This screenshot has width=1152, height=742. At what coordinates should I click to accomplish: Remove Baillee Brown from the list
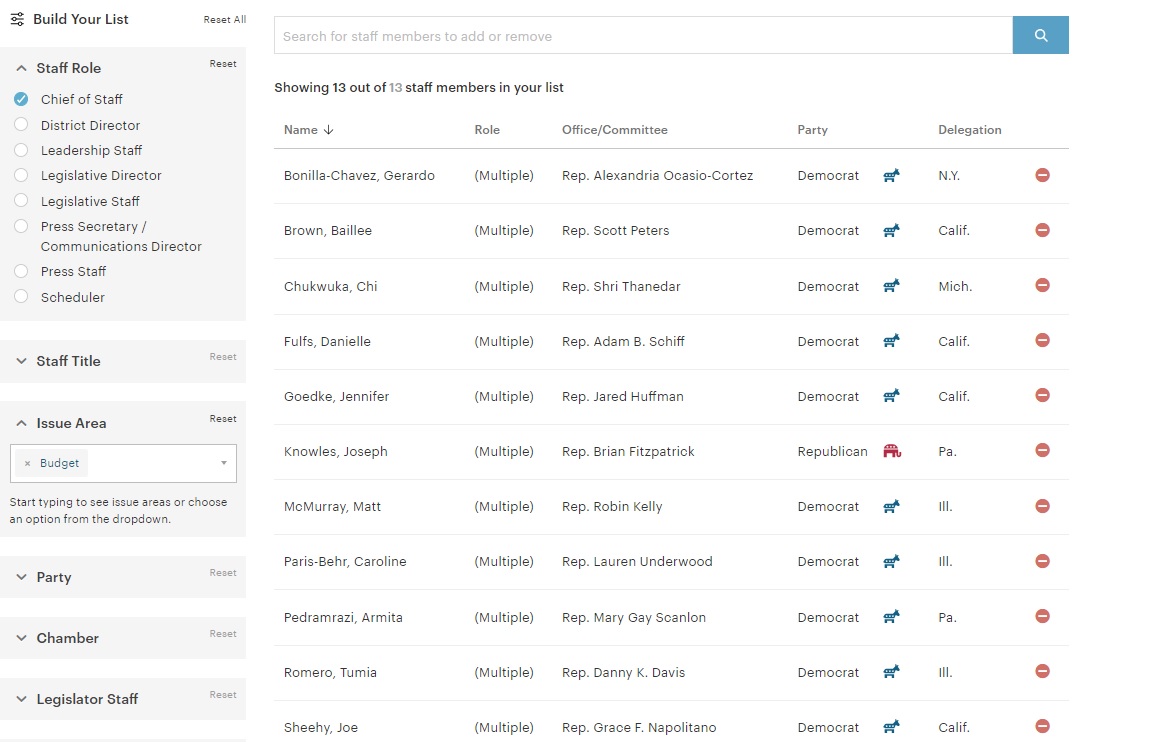pos(1042,230)
